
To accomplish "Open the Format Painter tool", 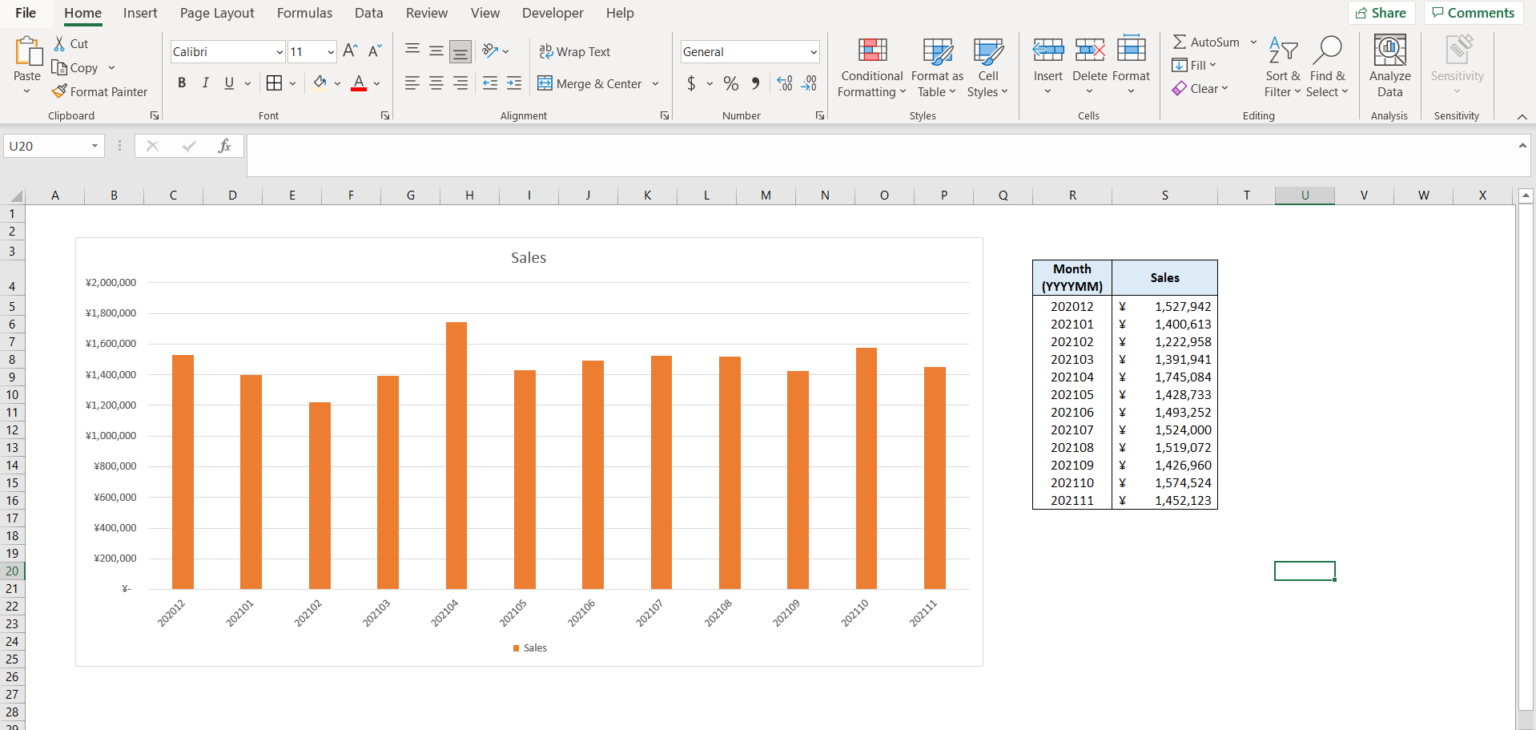I will tap(100, 91).
